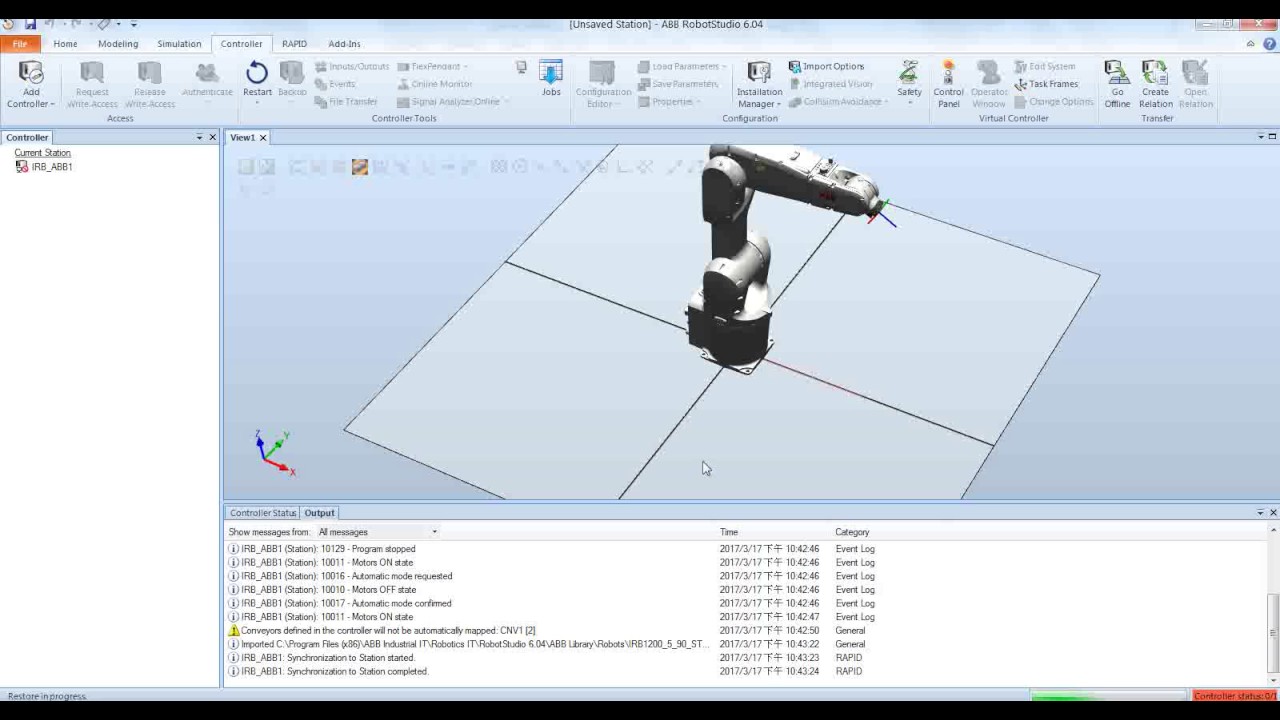Open the Events log tool
The height and width of the screenshot is (720, 1280).
(335, 84)
